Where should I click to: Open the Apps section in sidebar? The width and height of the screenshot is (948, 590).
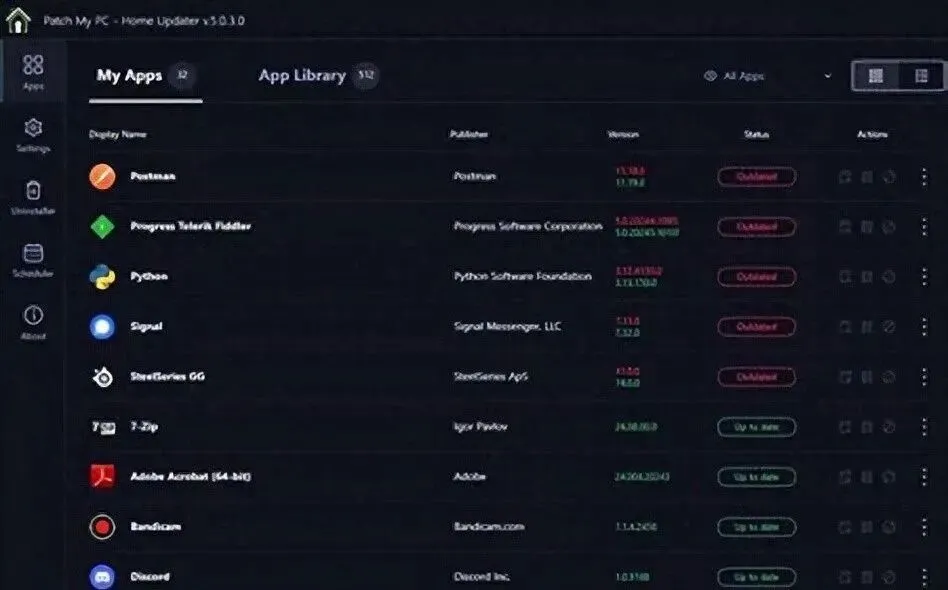tap(33, 72)
